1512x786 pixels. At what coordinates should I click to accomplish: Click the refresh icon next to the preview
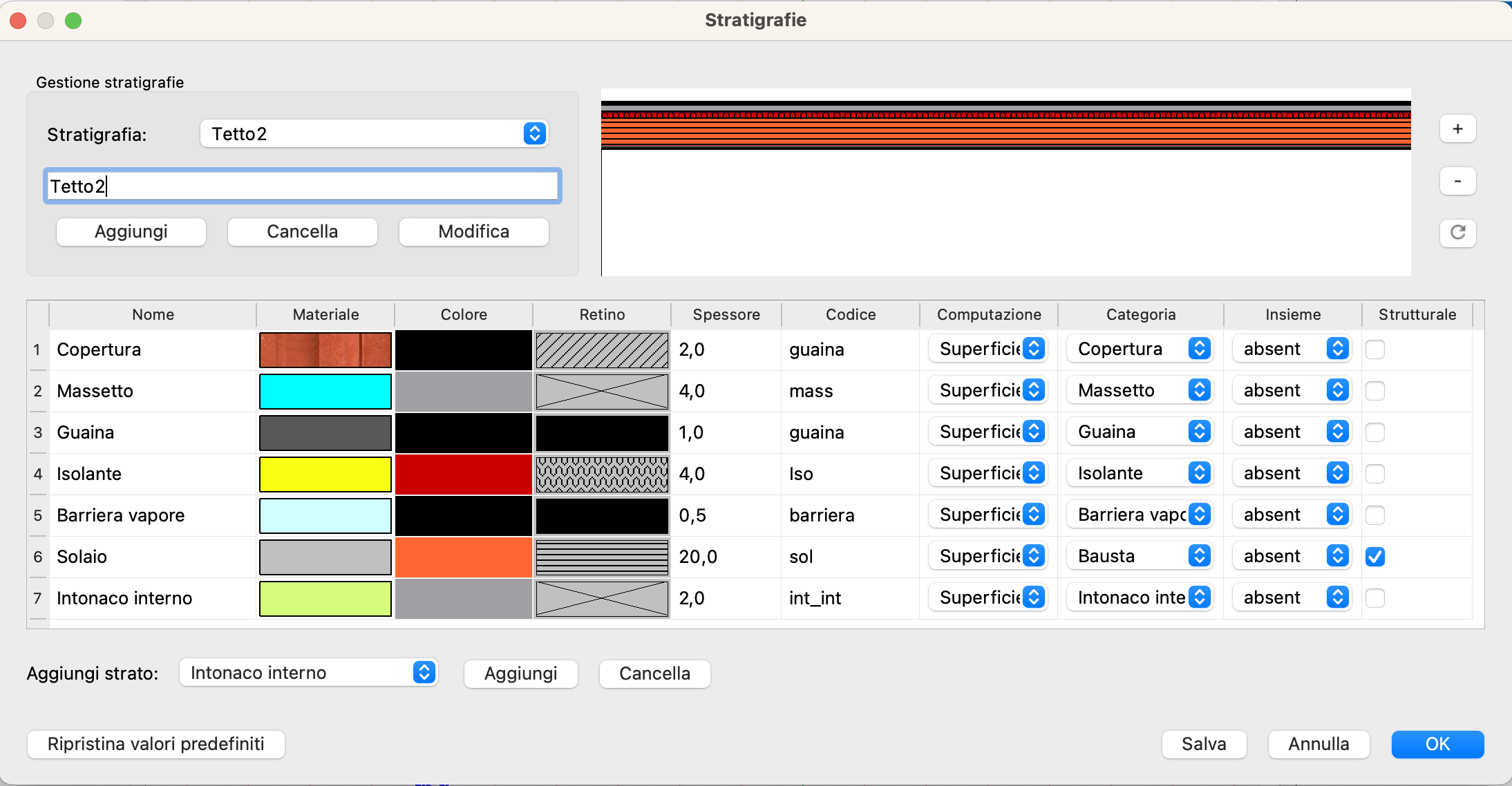click(1458, 233)
